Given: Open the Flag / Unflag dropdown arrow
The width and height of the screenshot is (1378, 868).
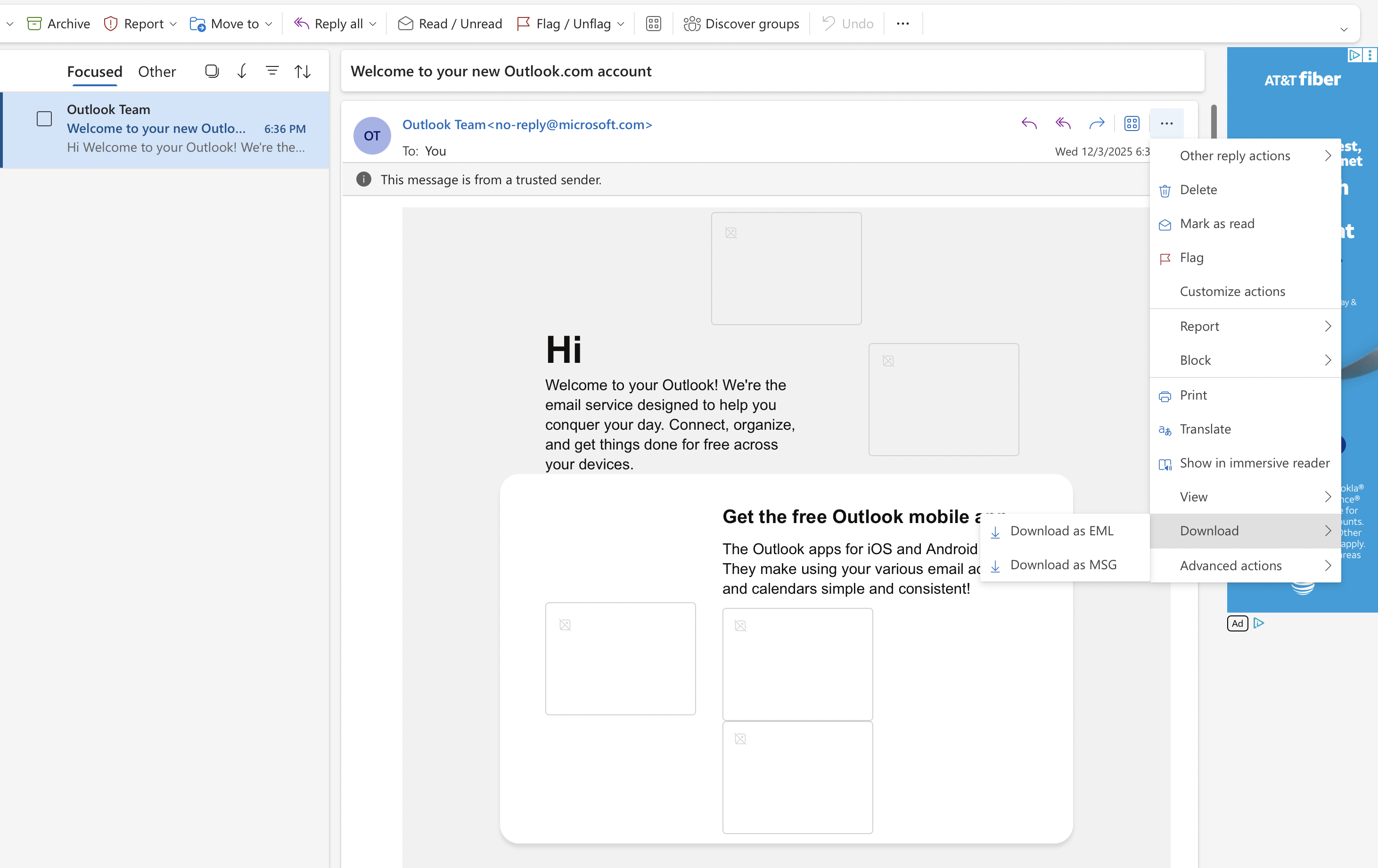Looking at the screenshot, I should point(621,24).
